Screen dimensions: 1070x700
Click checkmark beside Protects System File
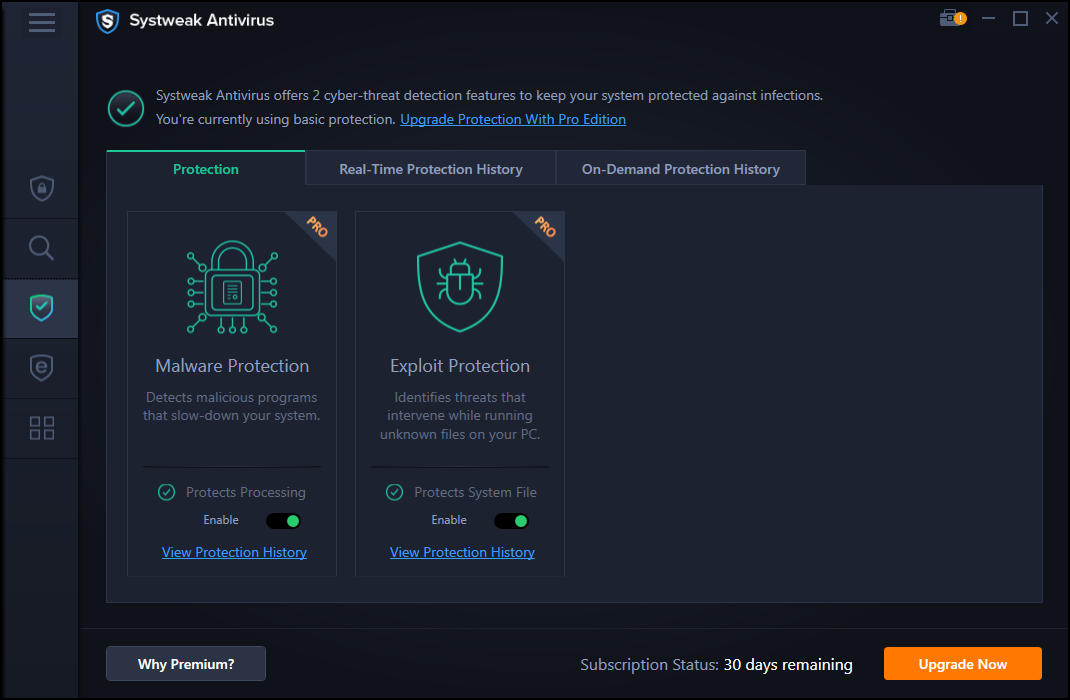pos(394,492)
